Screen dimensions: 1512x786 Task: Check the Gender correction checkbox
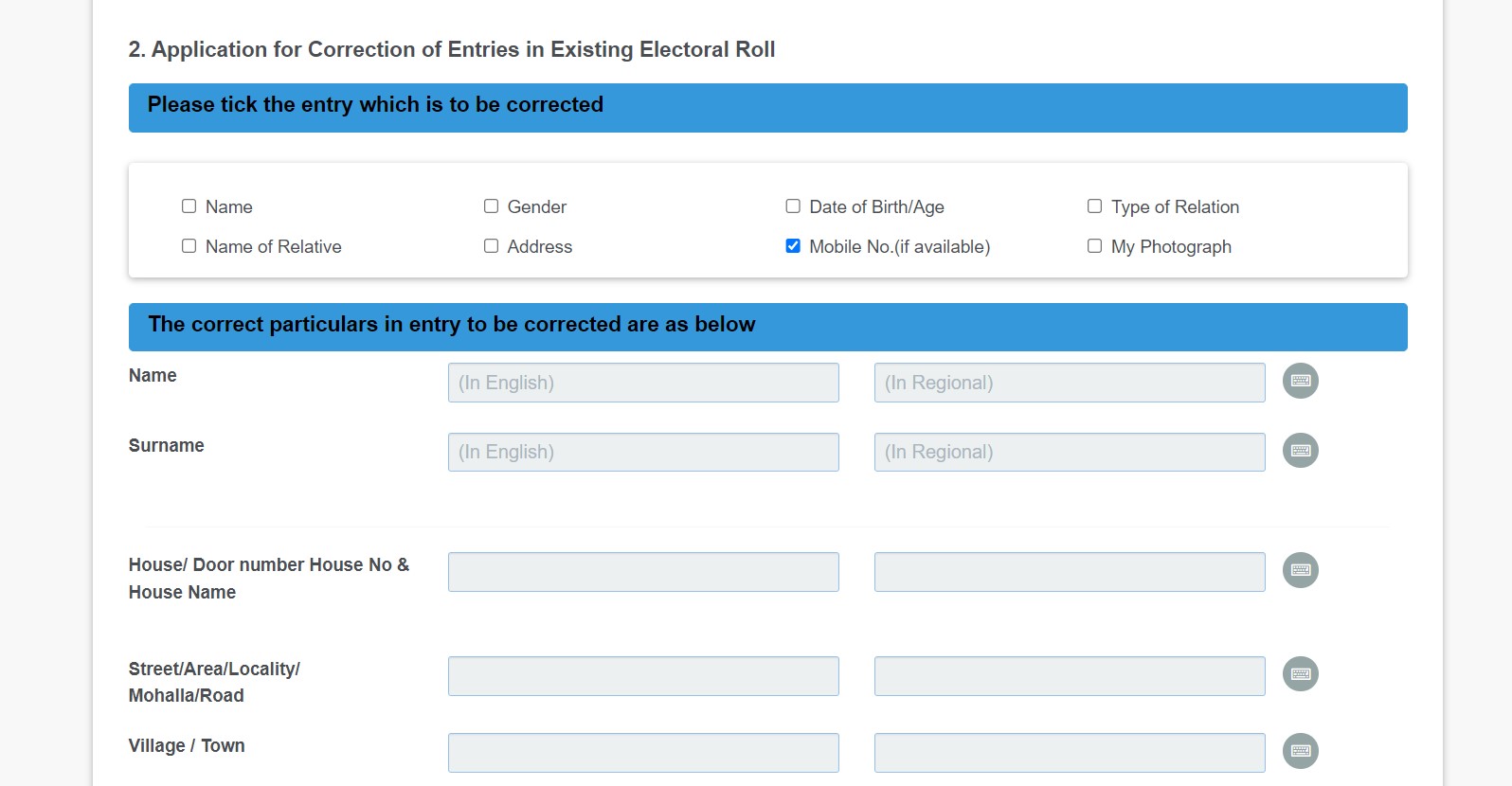click(491, 205)
